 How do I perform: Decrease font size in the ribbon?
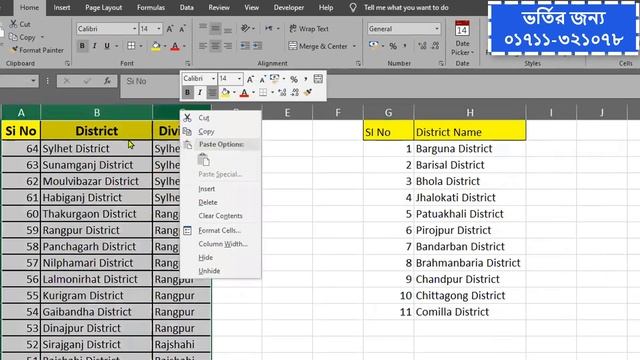point(182,29)
